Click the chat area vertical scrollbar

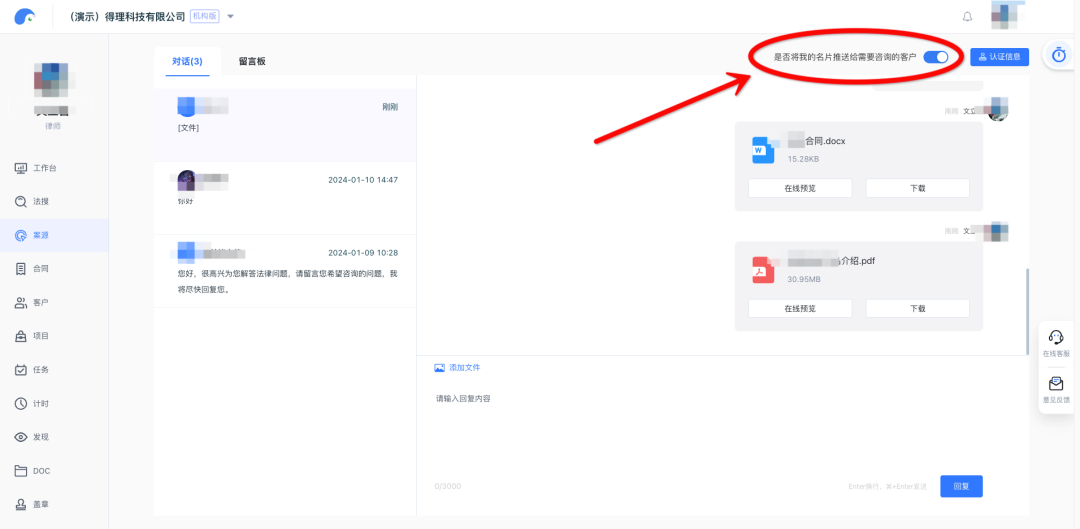coord(1027,310)
